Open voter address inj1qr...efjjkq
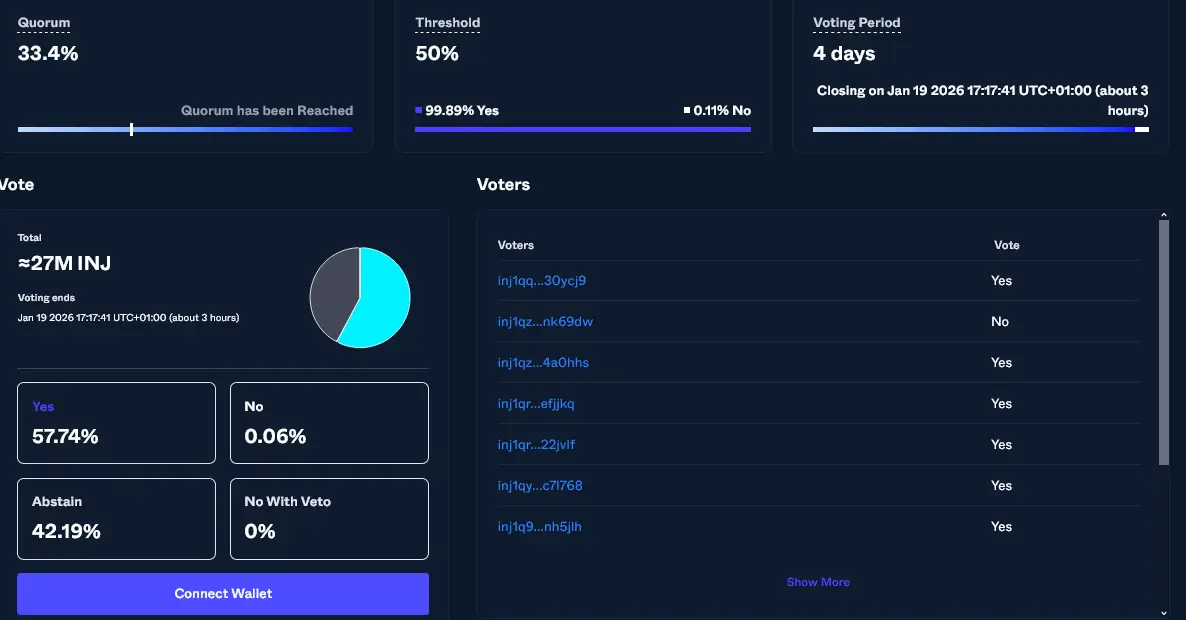1186x620 pixels. tap(536, 404)
